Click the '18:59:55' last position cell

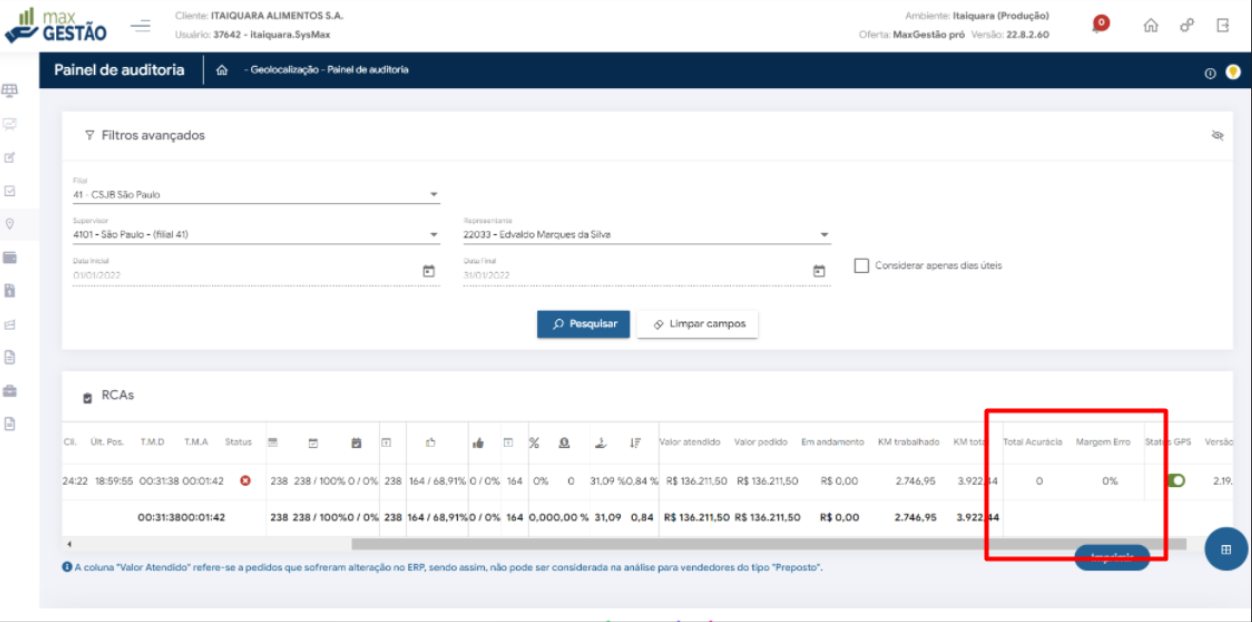(113, 481)
